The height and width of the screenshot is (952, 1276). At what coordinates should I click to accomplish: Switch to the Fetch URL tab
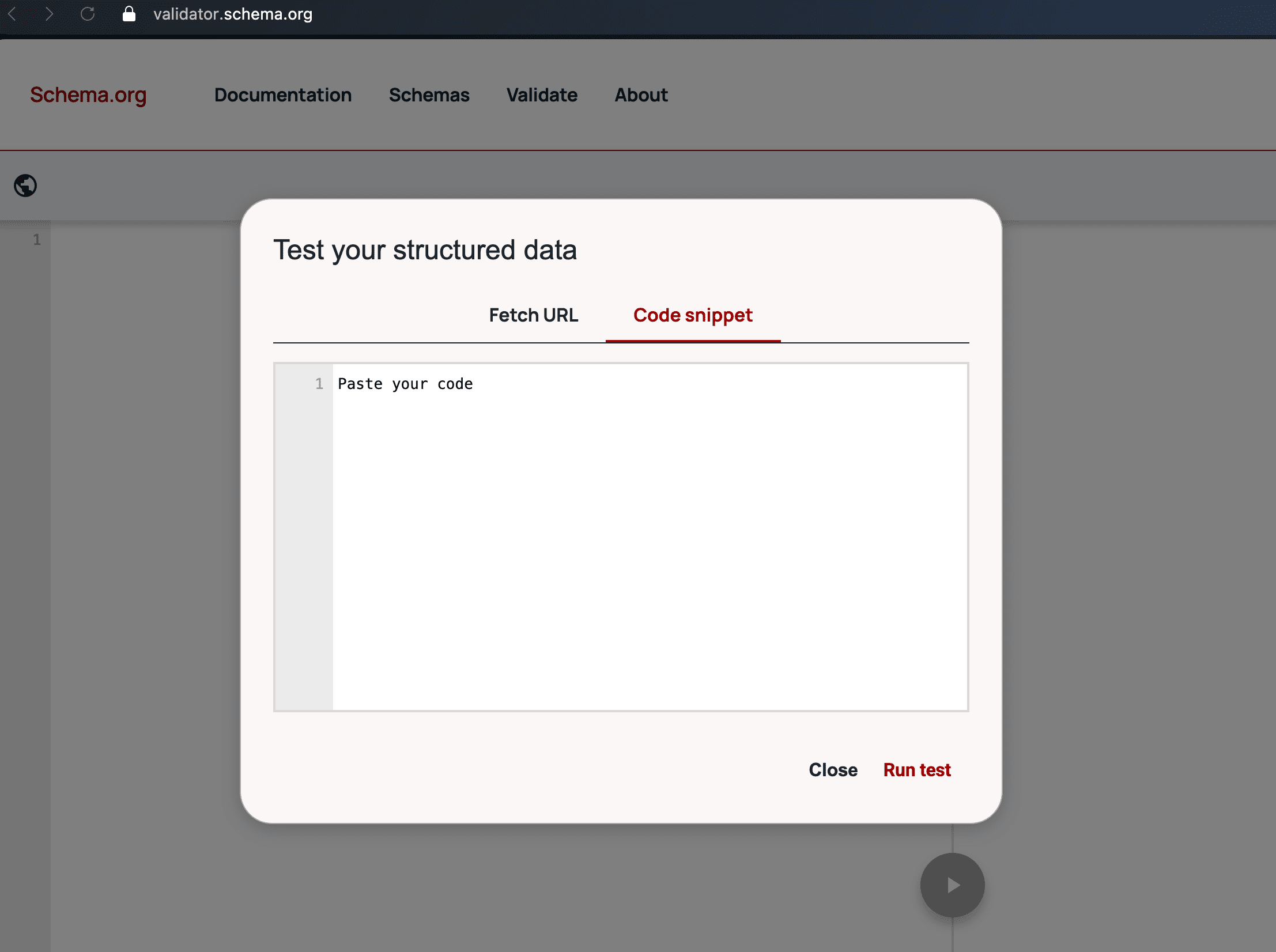point(533,315)
